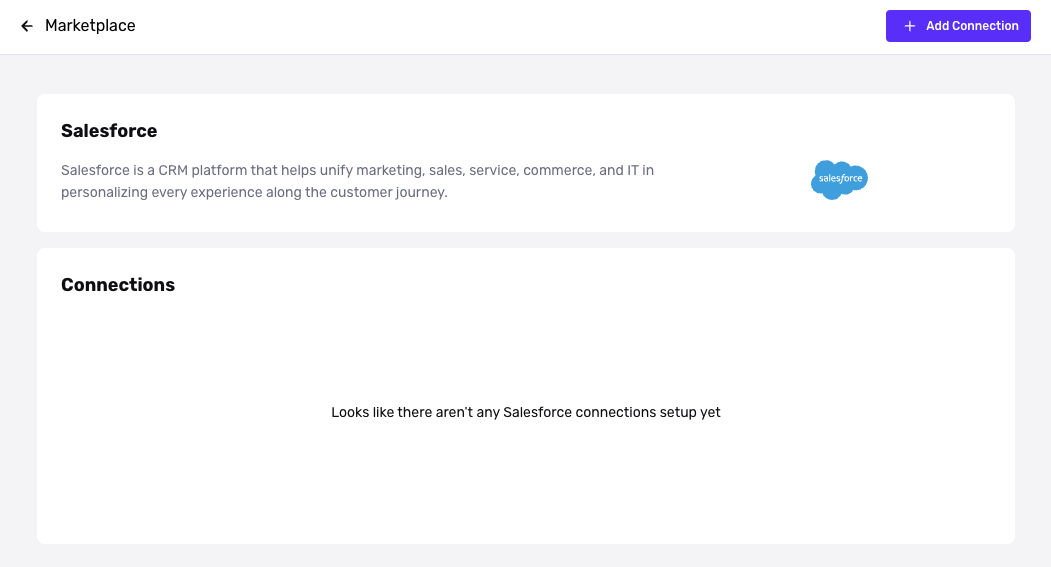This screenshot has height=567, width=1051.
Task: Click the plus icon in Add Connection
Action: click(910, 26)
